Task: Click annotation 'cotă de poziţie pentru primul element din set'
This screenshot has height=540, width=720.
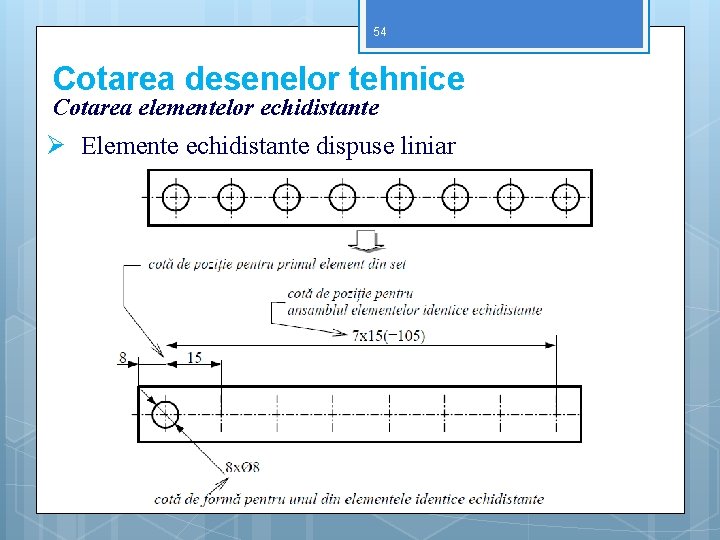Action: pyautogui.click(x=277, y=264)
